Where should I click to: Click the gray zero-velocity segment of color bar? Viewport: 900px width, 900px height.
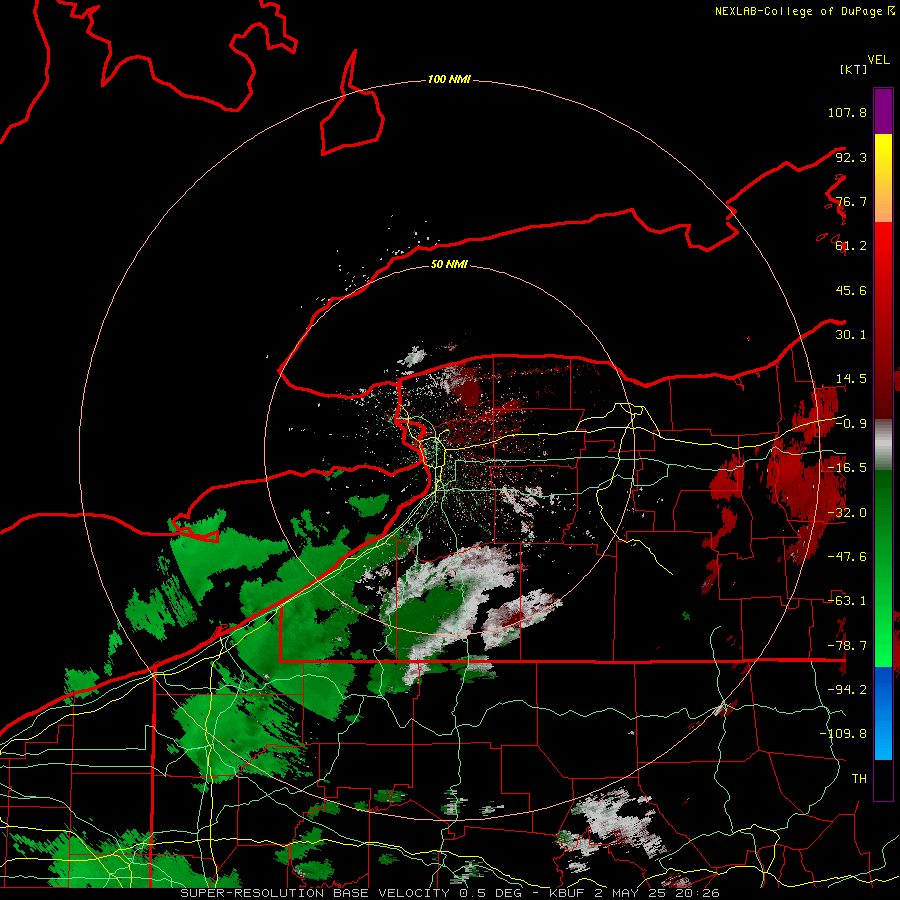tap(883, 445)
